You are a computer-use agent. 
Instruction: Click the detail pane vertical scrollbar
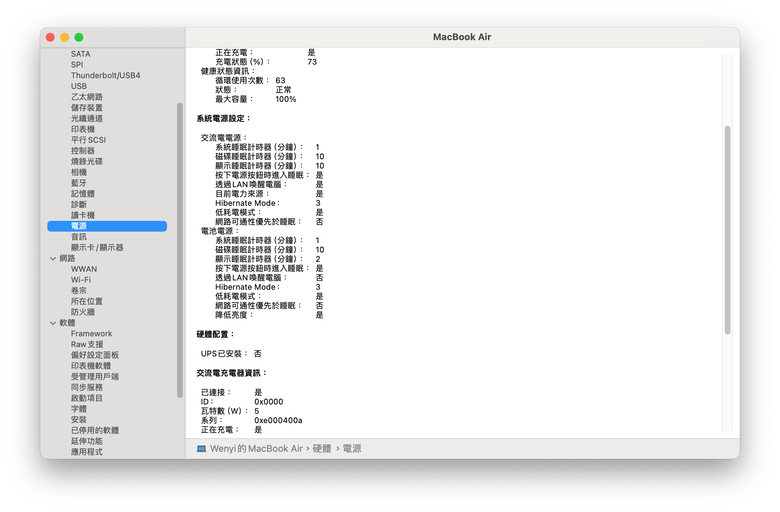pyautogui.click(x=727, y=230)
